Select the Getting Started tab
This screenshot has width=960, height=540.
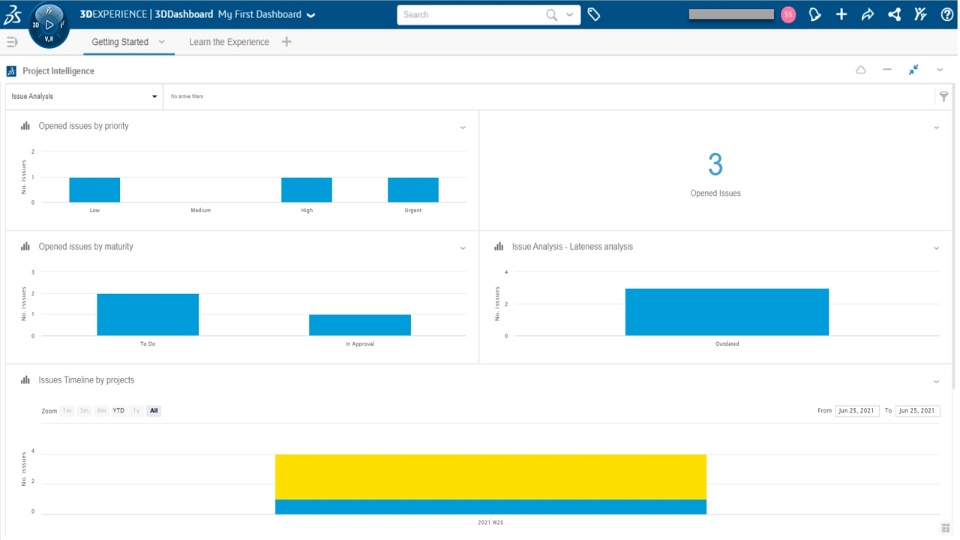(120, 42)
